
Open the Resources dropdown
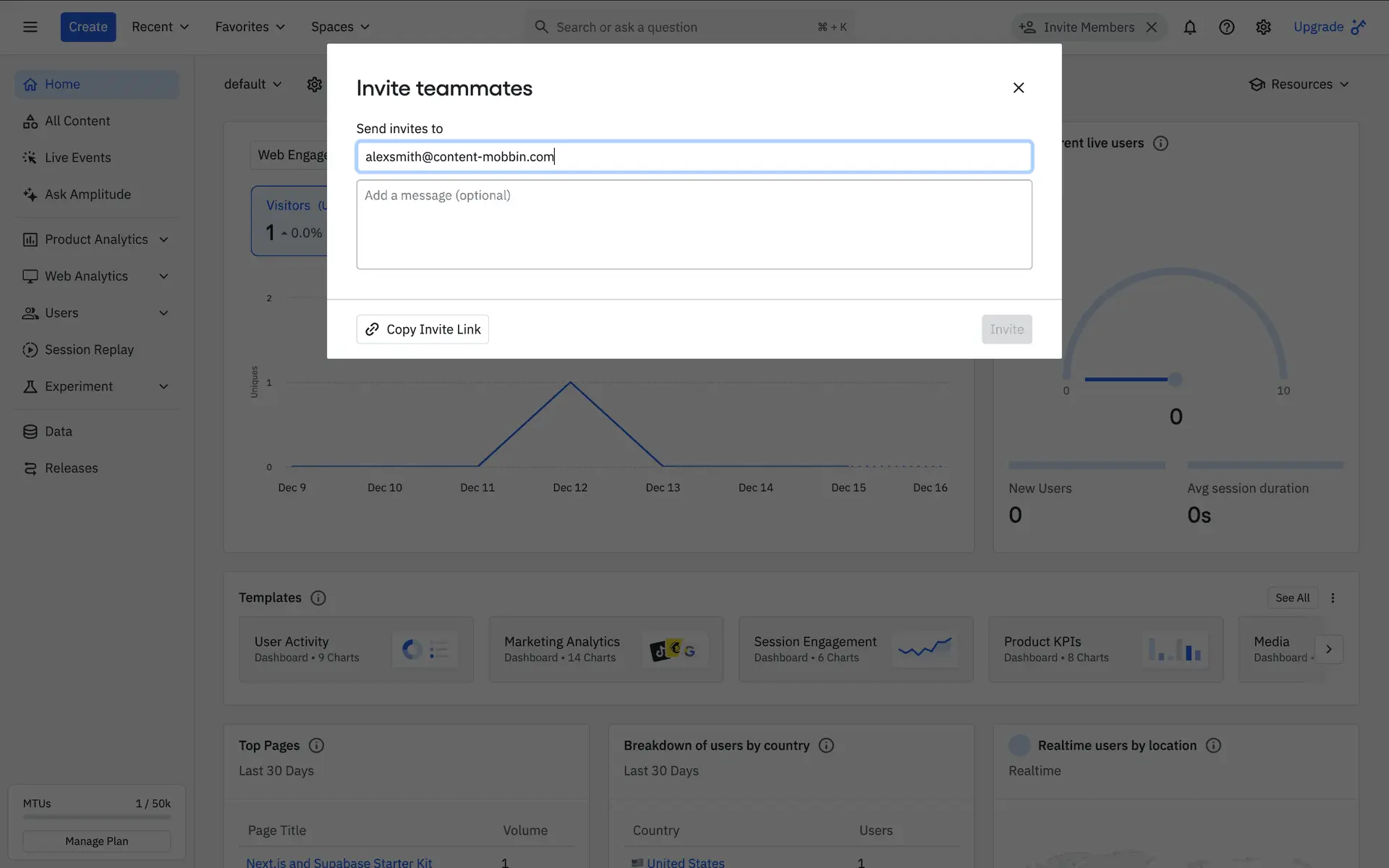click(x=1299, y=85)
